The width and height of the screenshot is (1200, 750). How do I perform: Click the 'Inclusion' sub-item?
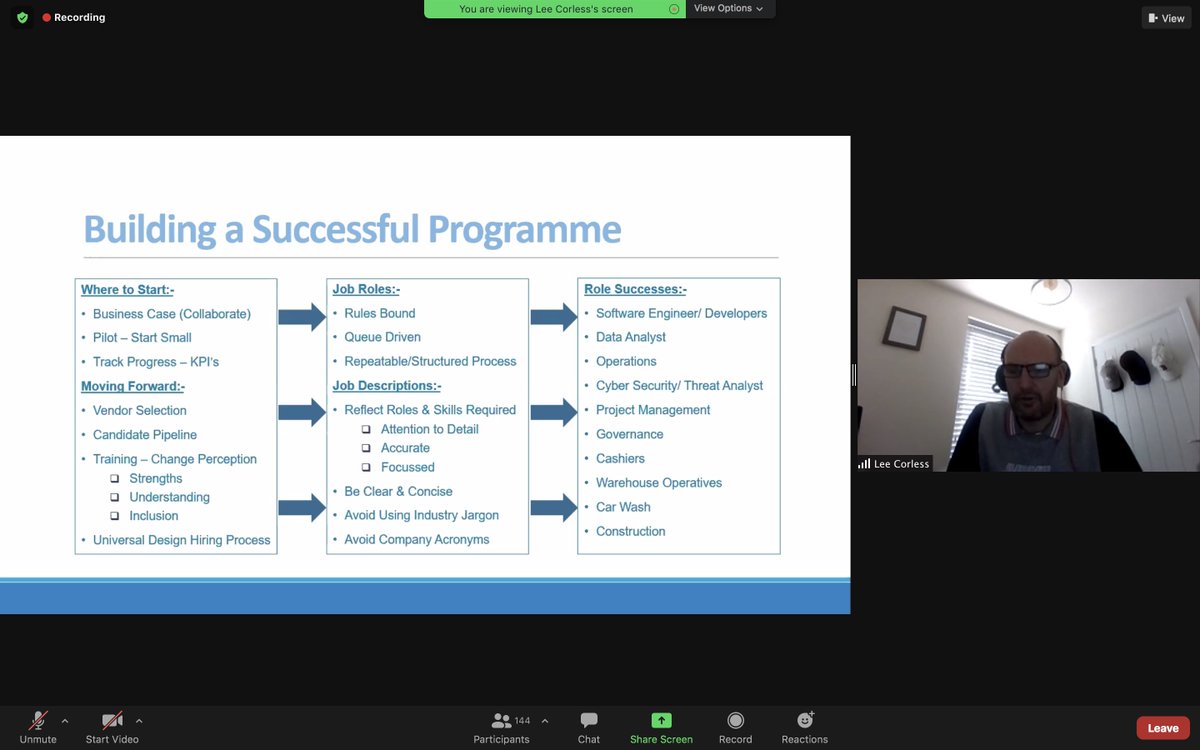pyautogui.click(x=154, y=516)
